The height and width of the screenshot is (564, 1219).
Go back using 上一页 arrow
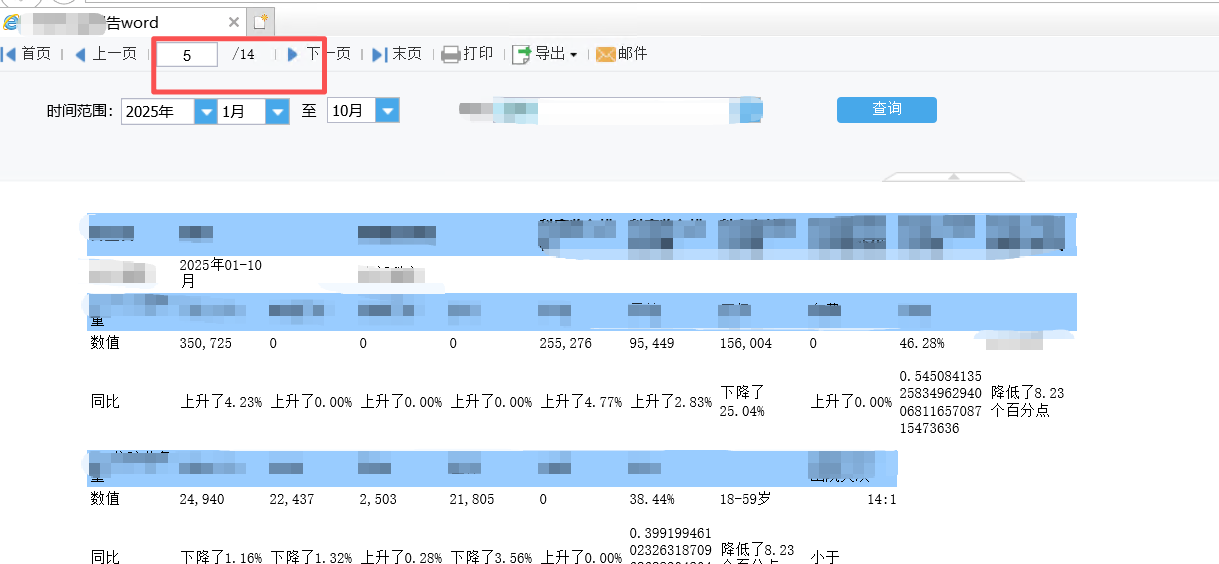81,55
